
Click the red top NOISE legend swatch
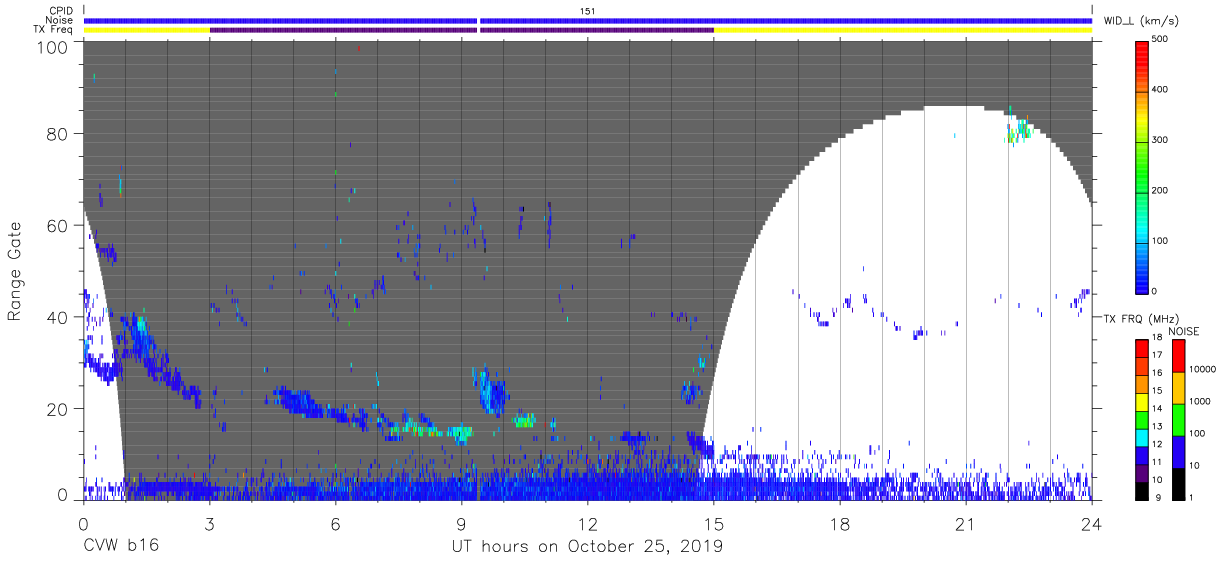coord(1177,356)
